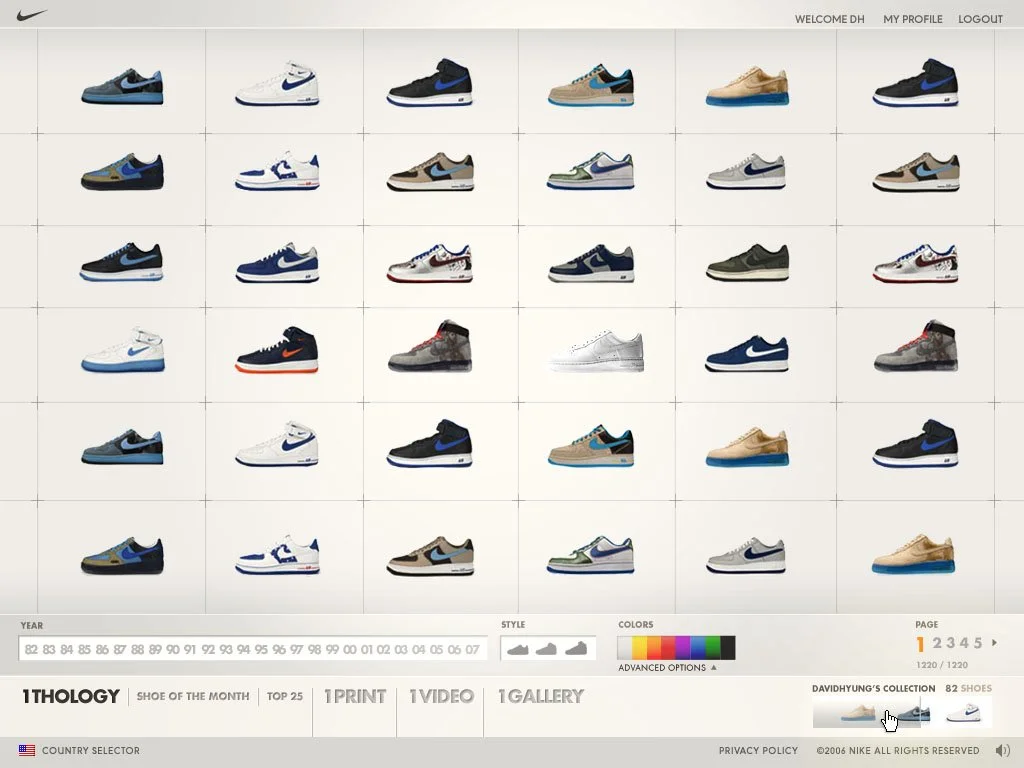Viewport: 1024px width, 768px height.
Task: Open white high-top with light blue sole
Action: [123, 349]
